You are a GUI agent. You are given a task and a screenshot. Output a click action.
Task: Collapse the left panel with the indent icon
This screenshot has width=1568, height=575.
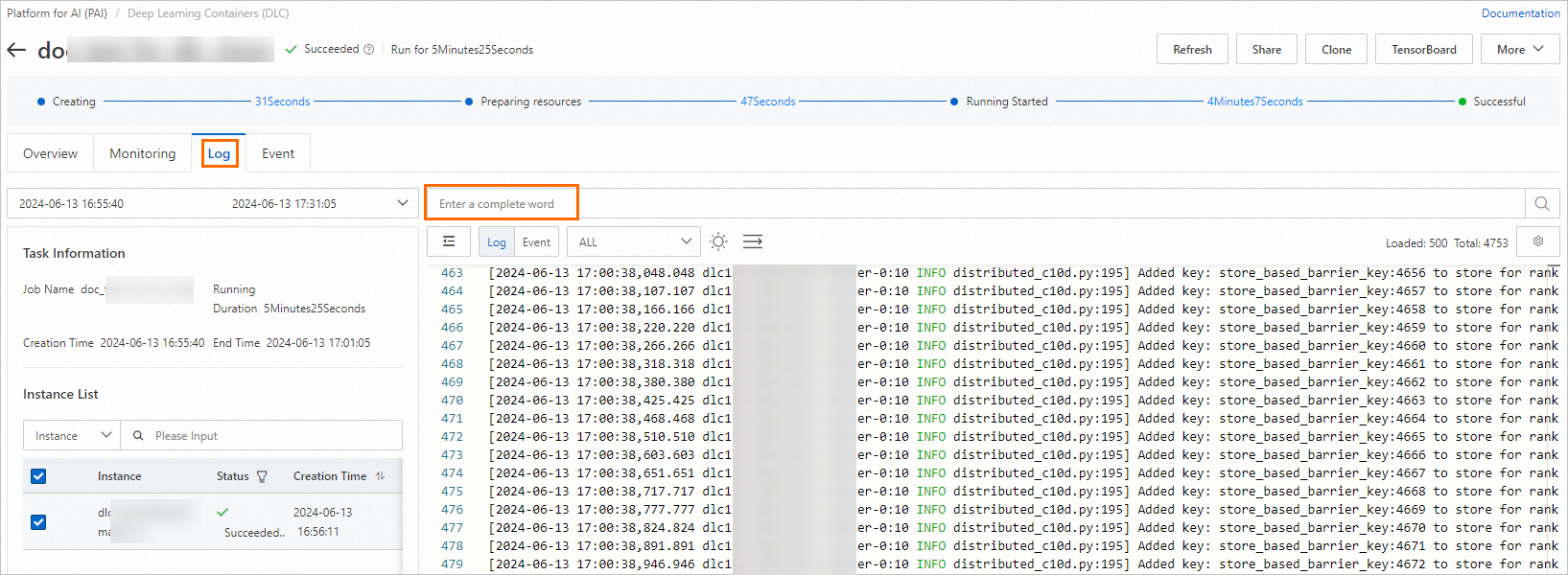pyautogui.click(x=449, y=241)
